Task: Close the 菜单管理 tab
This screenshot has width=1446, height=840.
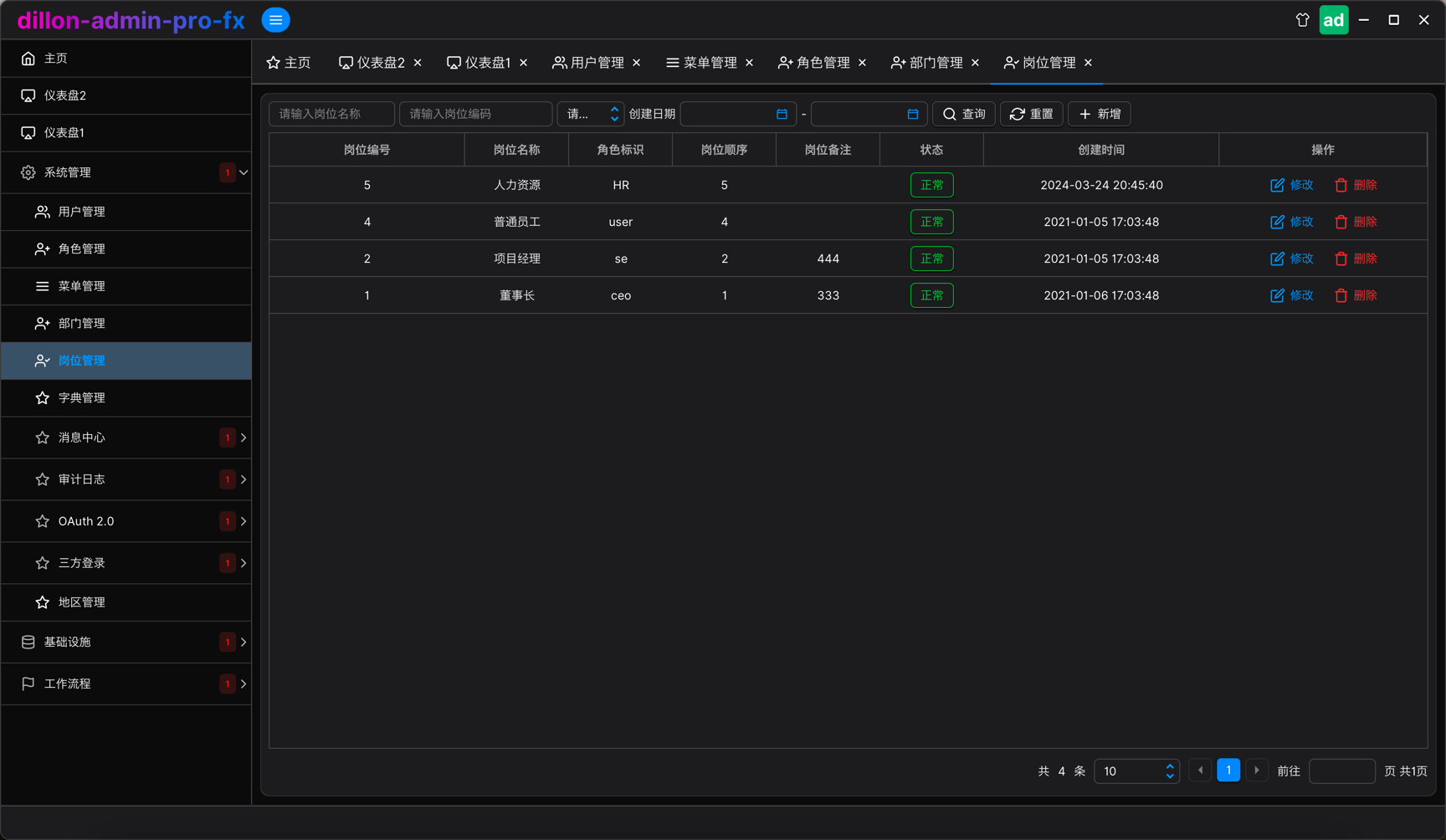Action: [749, 63]
